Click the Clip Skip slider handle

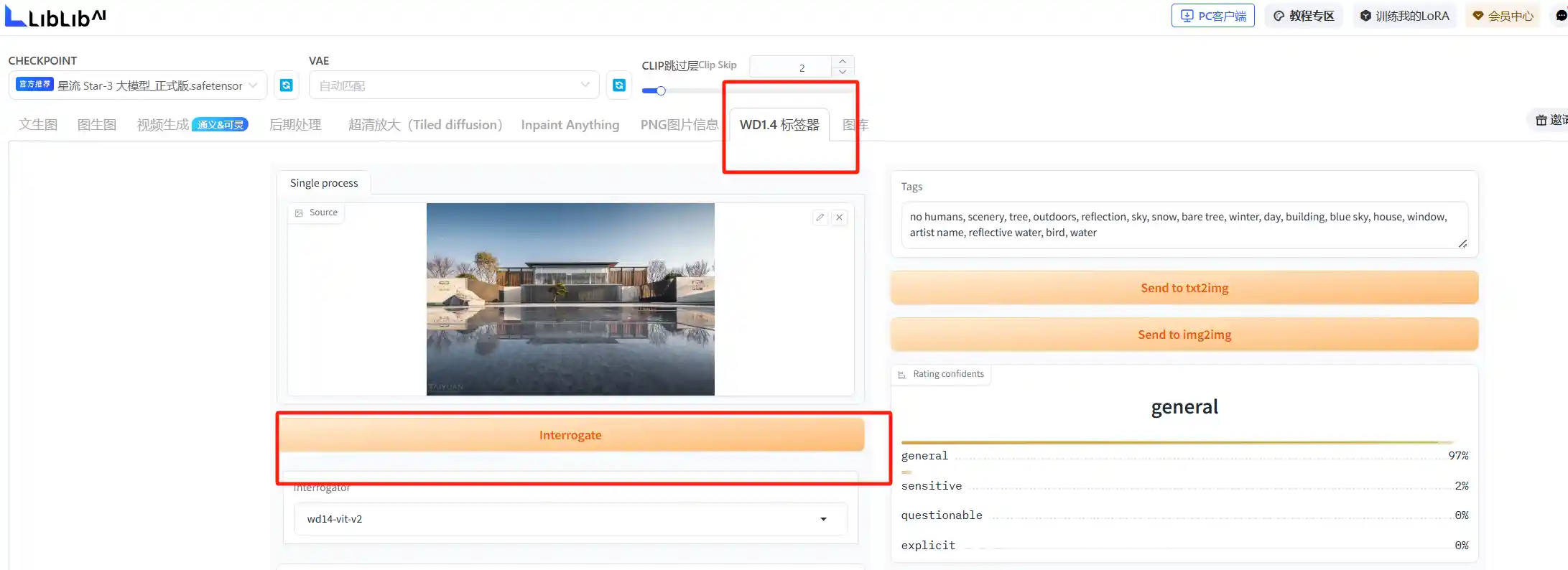pos(661,90)
